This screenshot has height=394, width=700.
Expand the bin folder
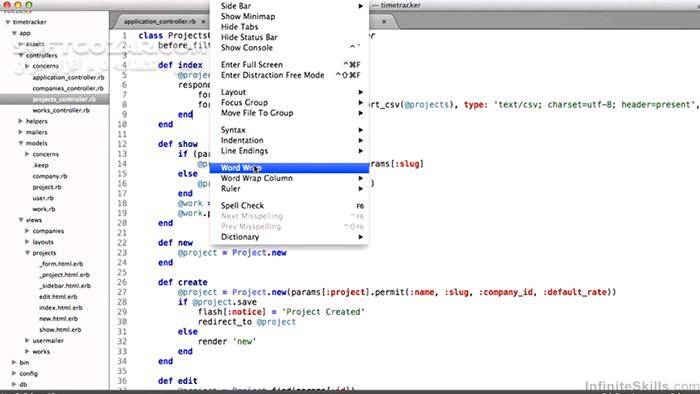(14, 362)
